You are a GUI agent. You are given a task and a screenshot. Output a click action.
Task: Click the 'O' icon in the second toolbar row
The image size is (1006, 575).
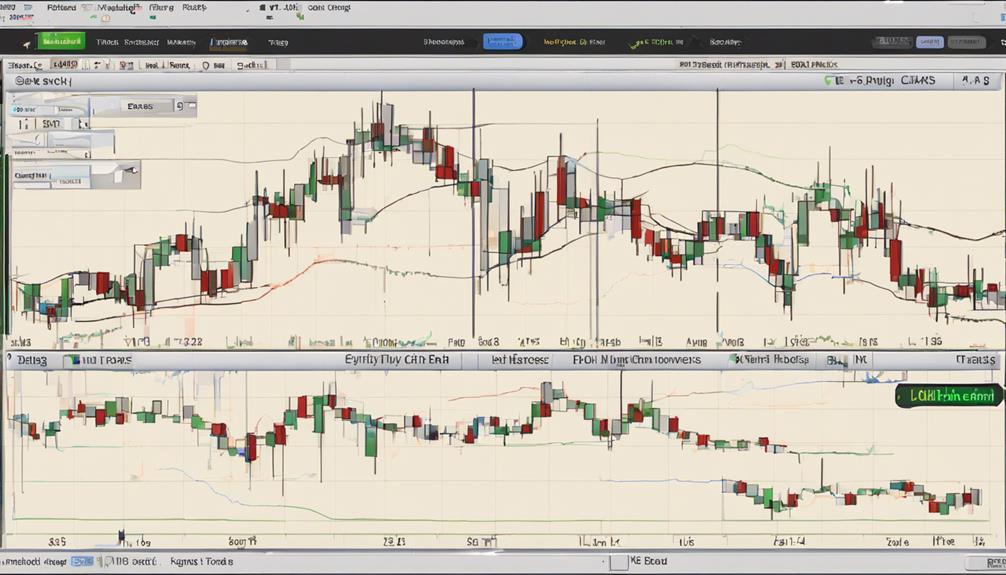(205, 64)
